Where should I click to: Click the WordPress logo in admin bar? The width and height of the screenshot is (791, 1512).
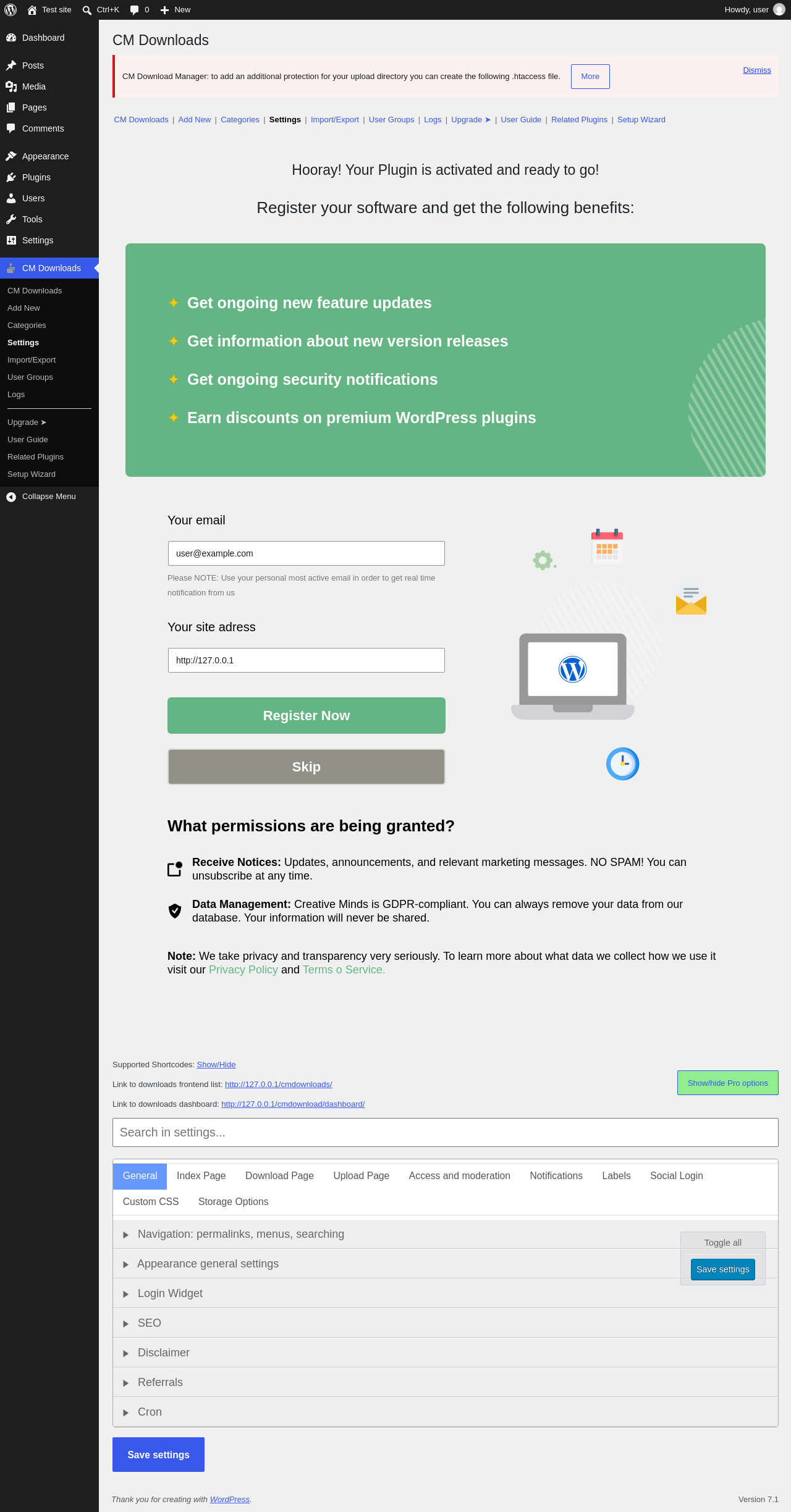(x=11, y=10)
